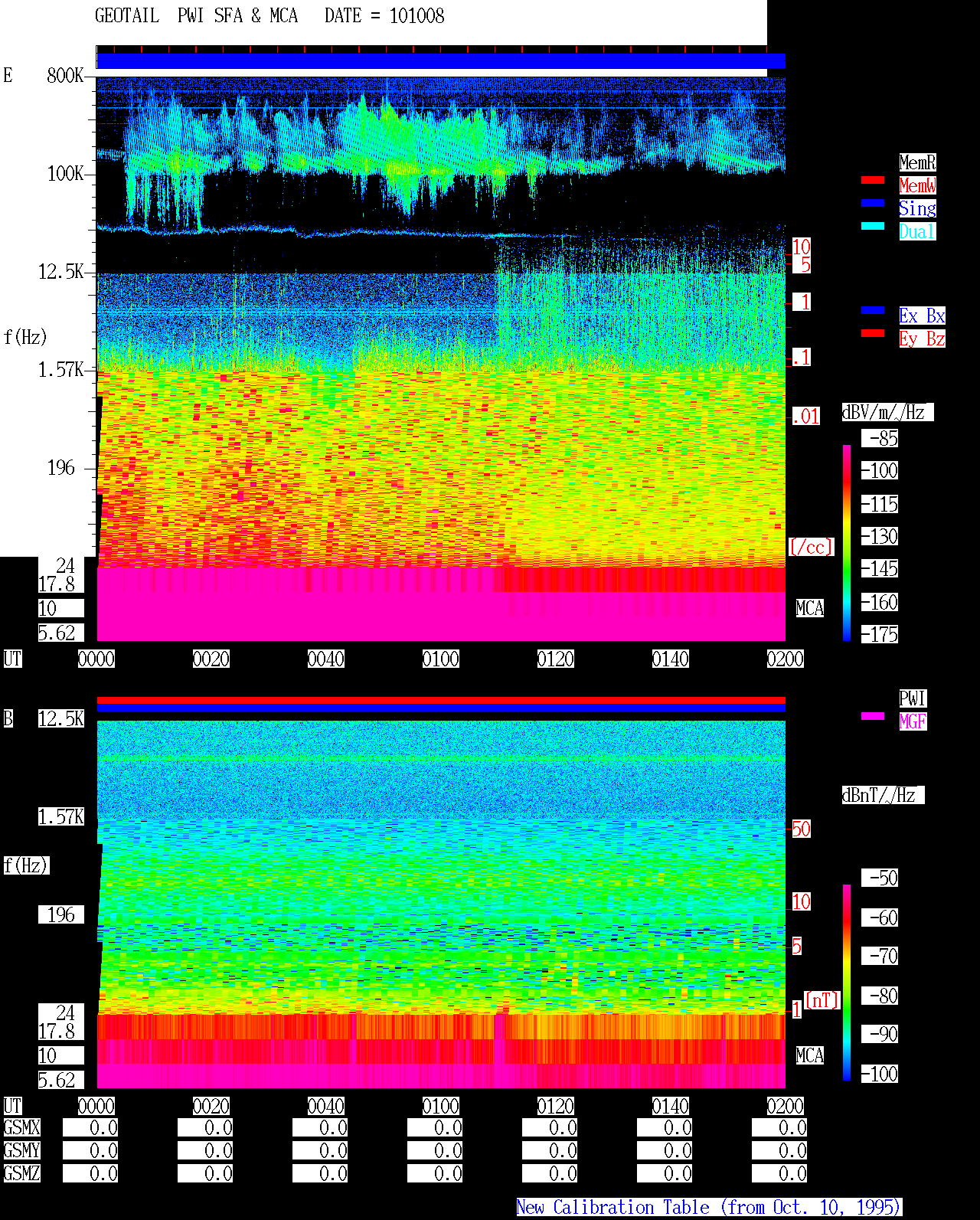Click the 0040 UT label under E spectrogram

(x=326, y=659)
